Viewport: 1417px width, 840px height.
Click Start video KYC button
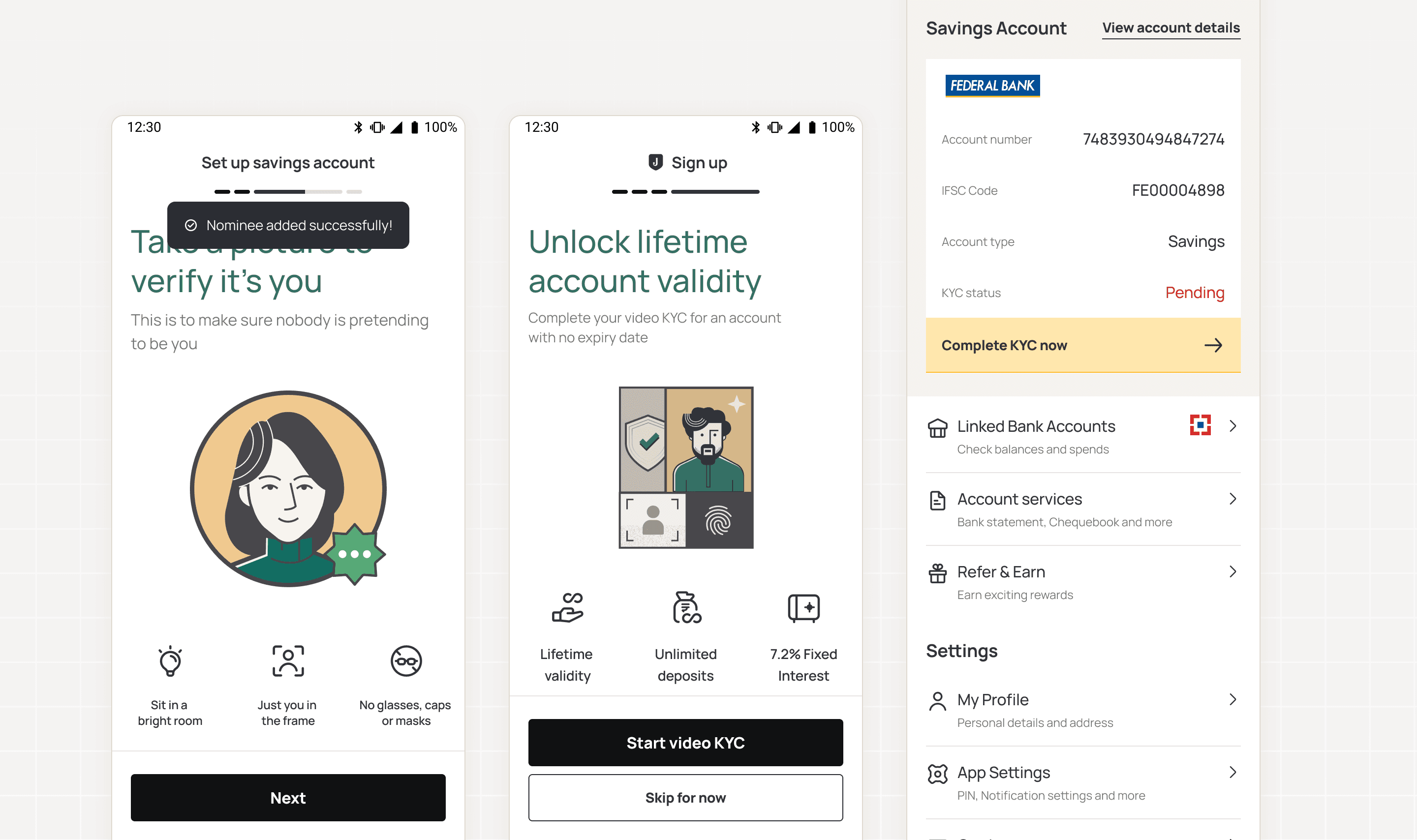(685, 743)
